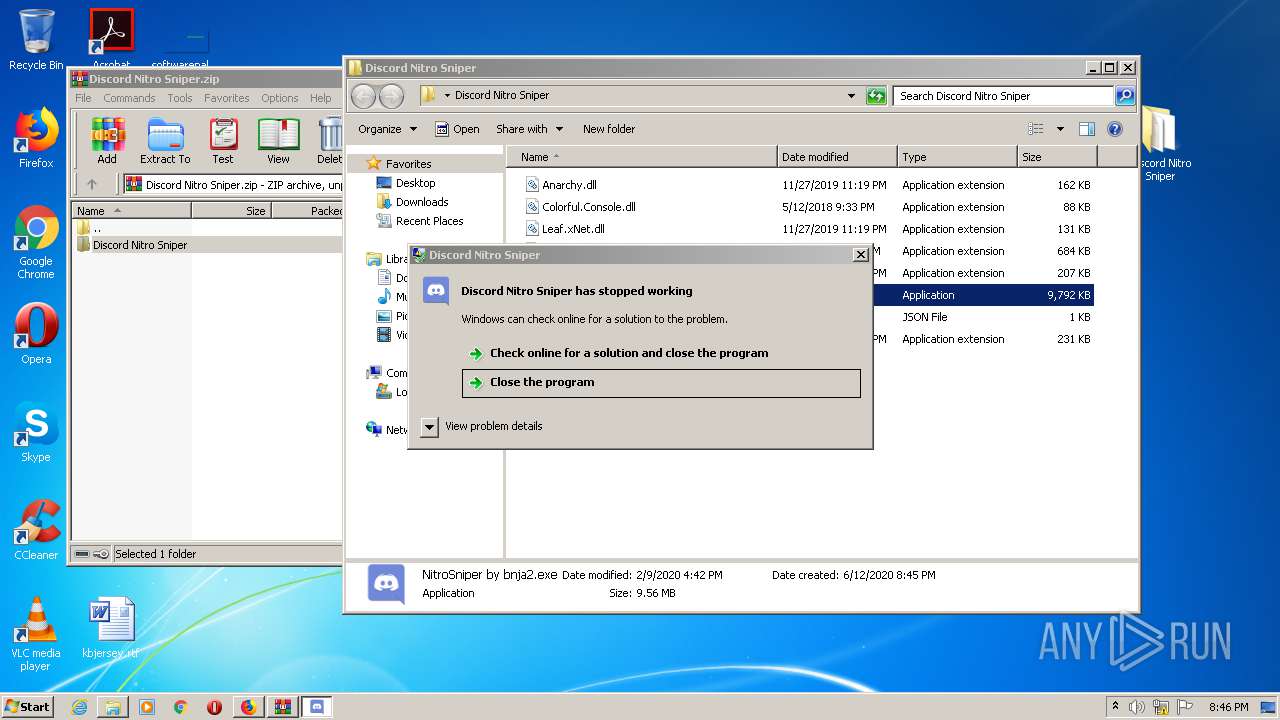This screenshot has width=1280, height=720.
Task: Select the kbjersey.rtf desktop file
Action: pyautogui.click(x=111, y=628)
